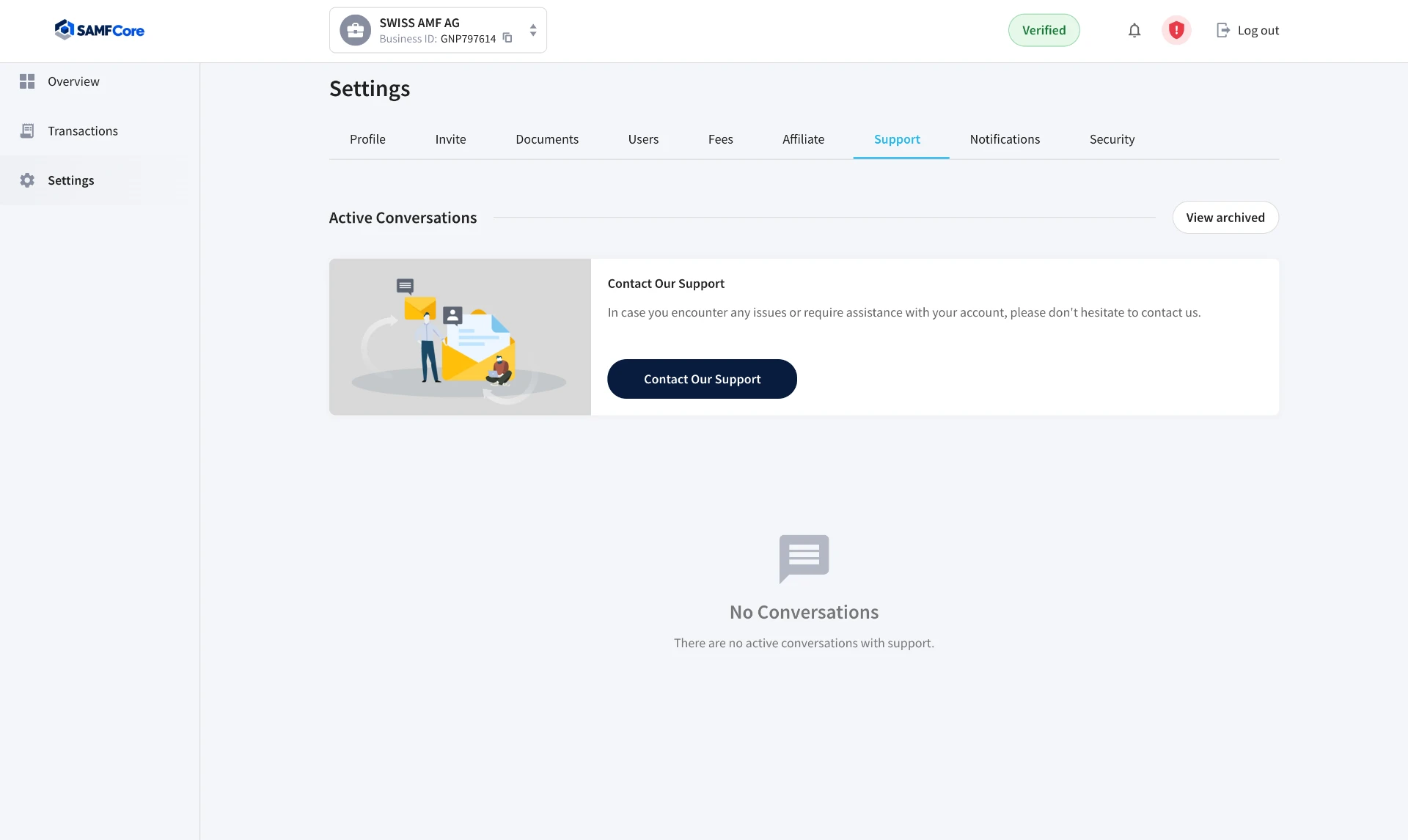
Task: Open Transactions in the sidebar
Action: pyautogui.click(x=100, y=131)
